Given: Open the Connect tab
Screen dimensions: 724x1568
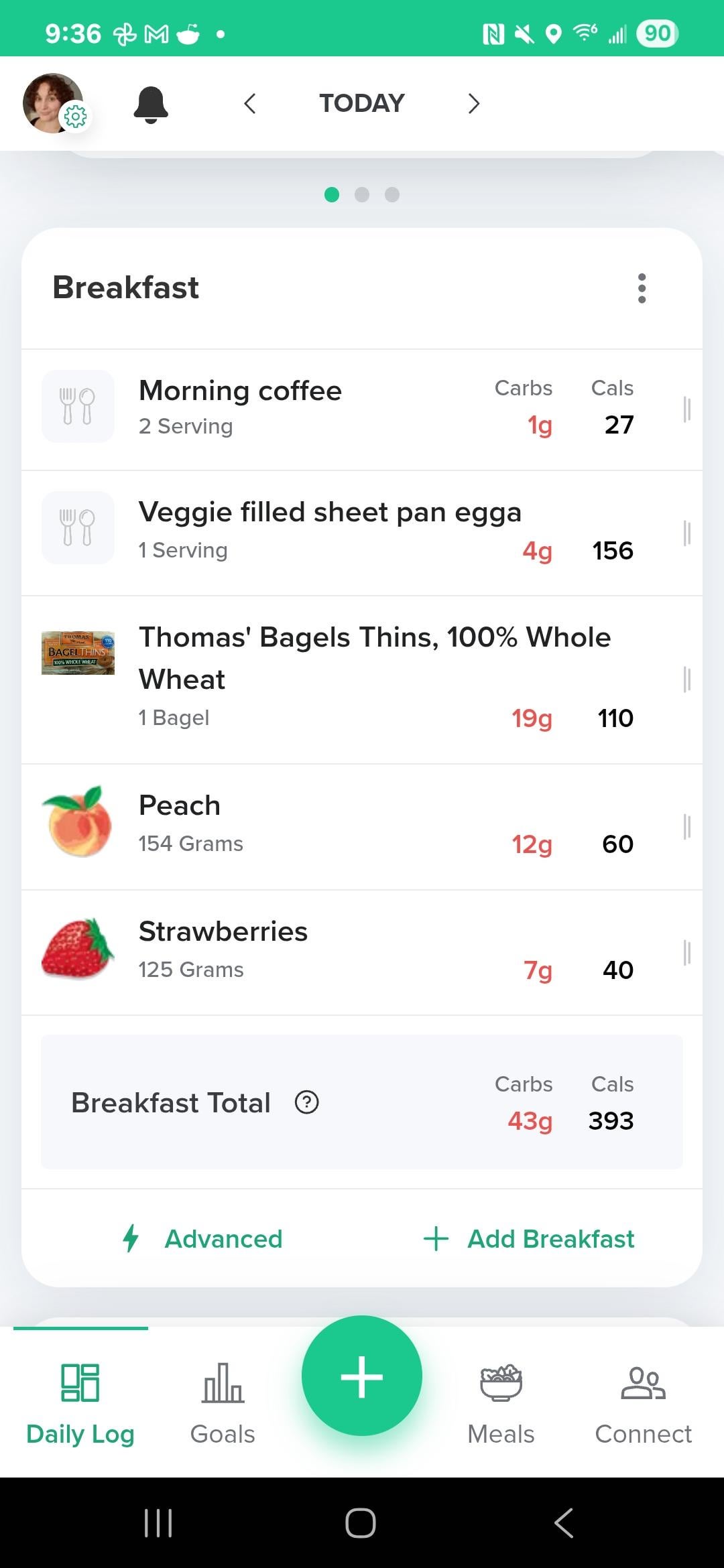Looking at the screenshot, I should coord(643,1402).
